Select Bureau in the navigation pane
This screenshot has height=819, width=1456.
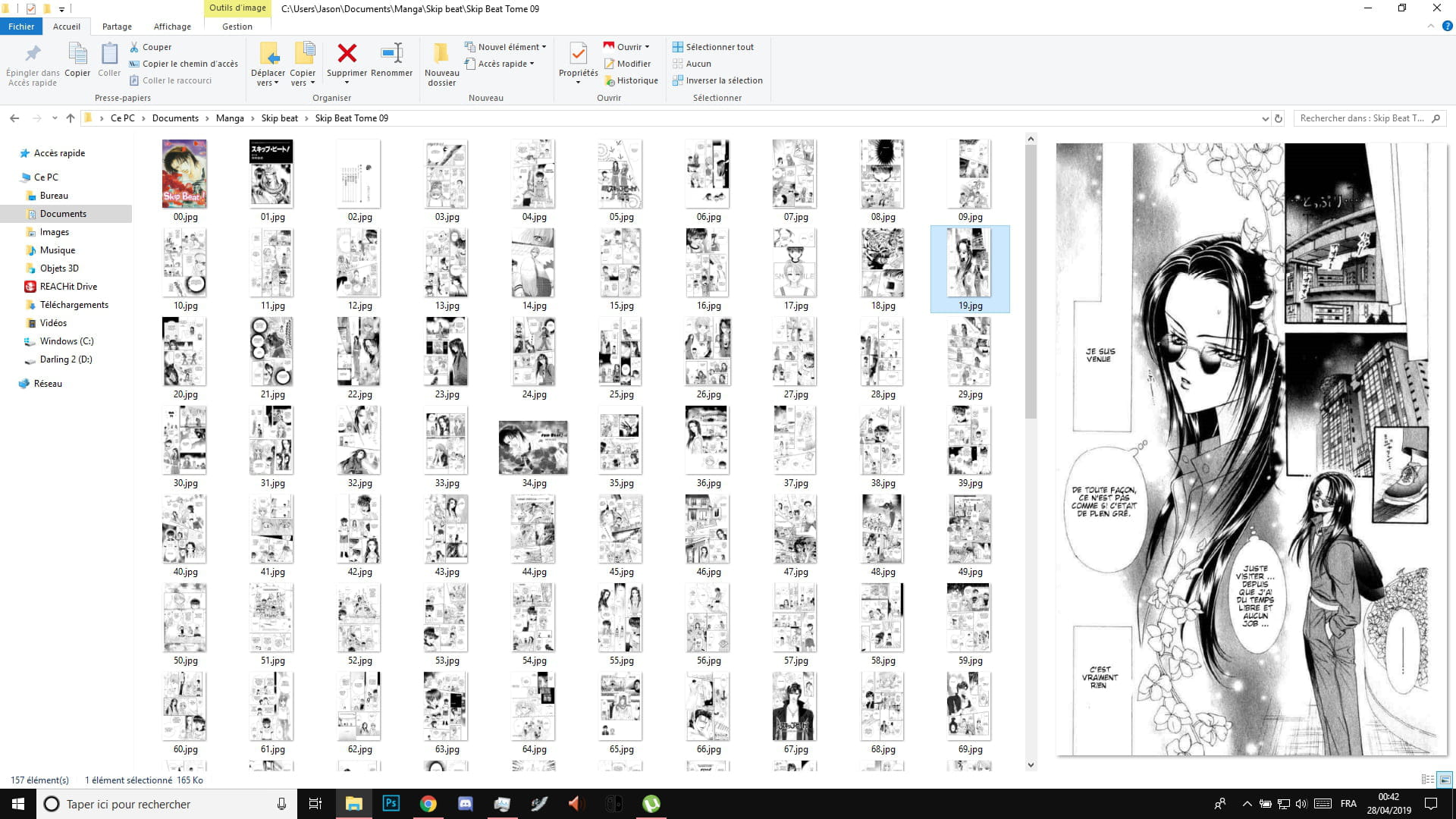54,196
